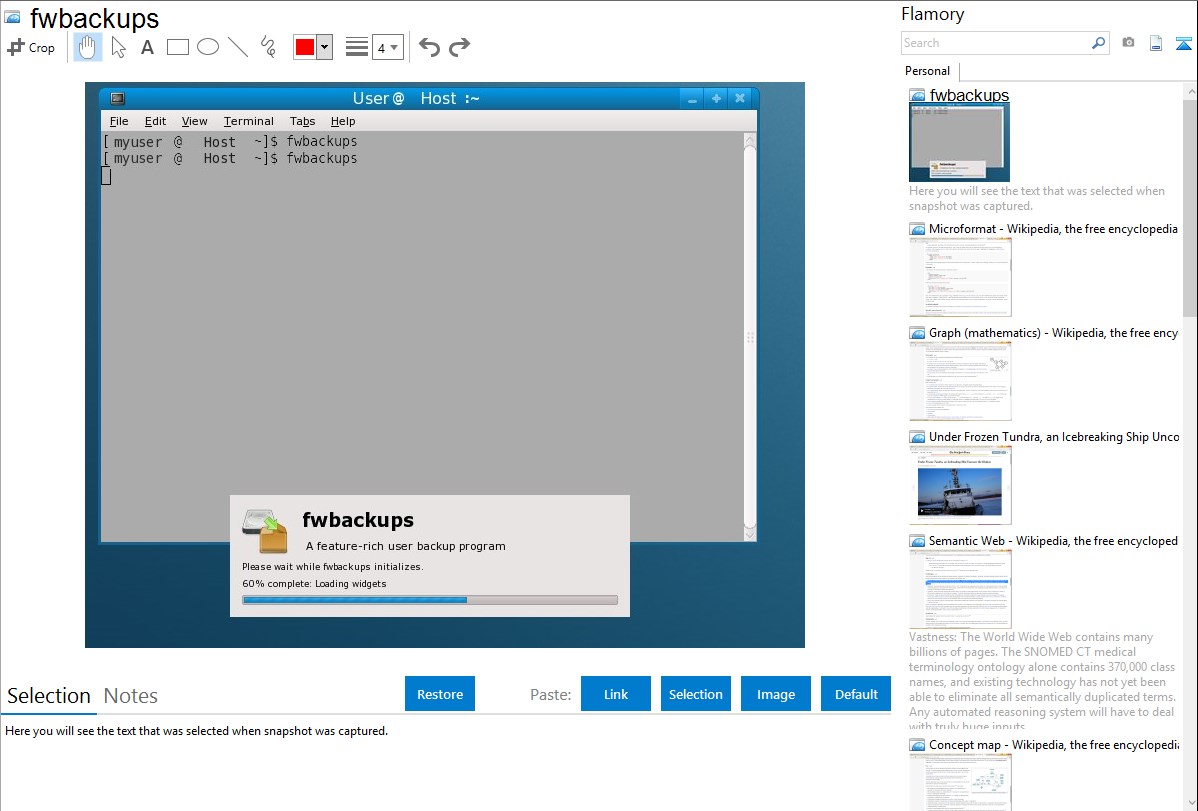Click the Flamory search field
Viewport: 1198px width, 811px height.
(996, 43)
